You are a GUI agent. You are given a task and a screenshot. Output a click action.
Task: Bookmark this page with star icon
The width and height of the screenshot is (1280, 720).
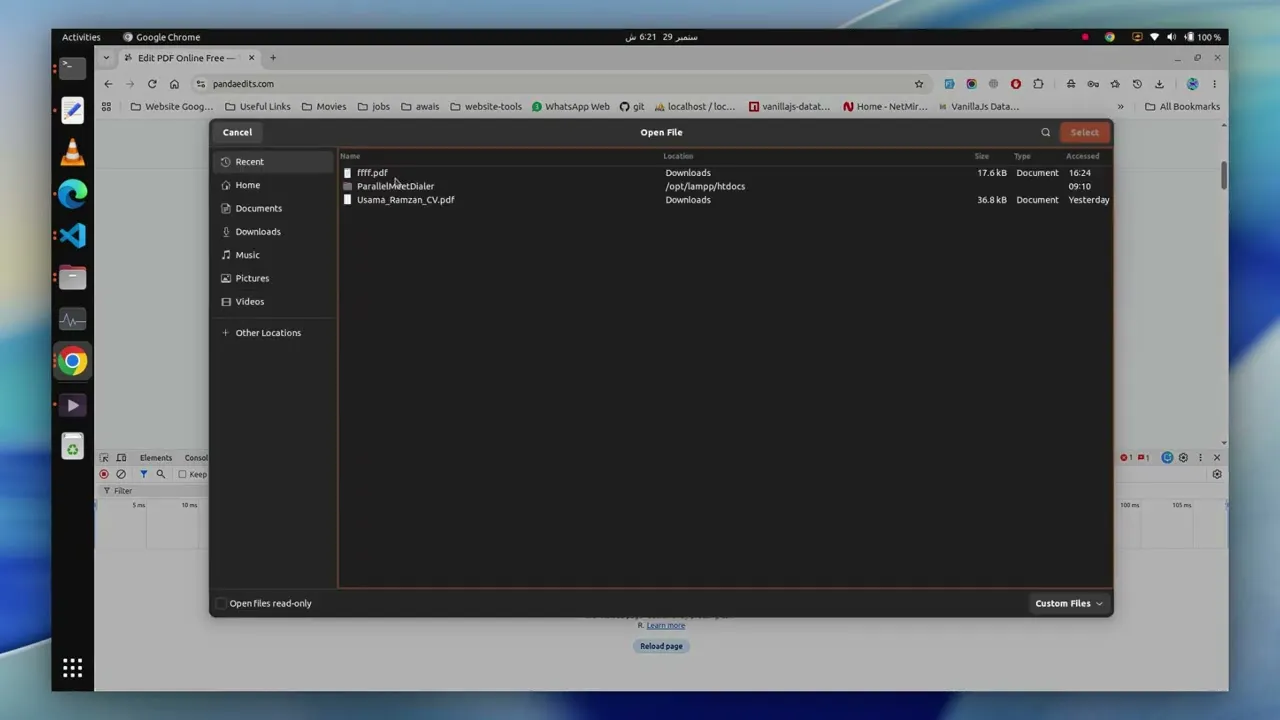coord(919,84)
